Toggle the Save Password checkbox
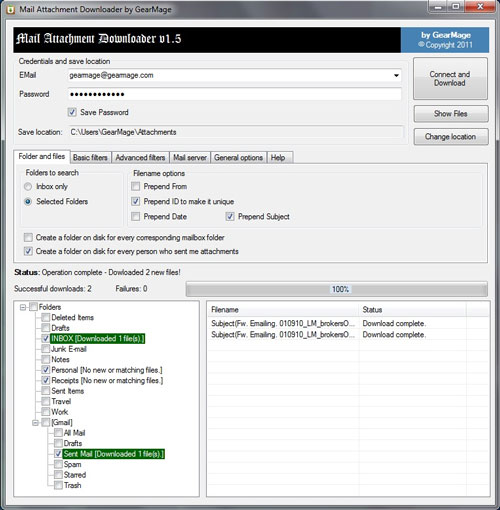 coord(72,112)
